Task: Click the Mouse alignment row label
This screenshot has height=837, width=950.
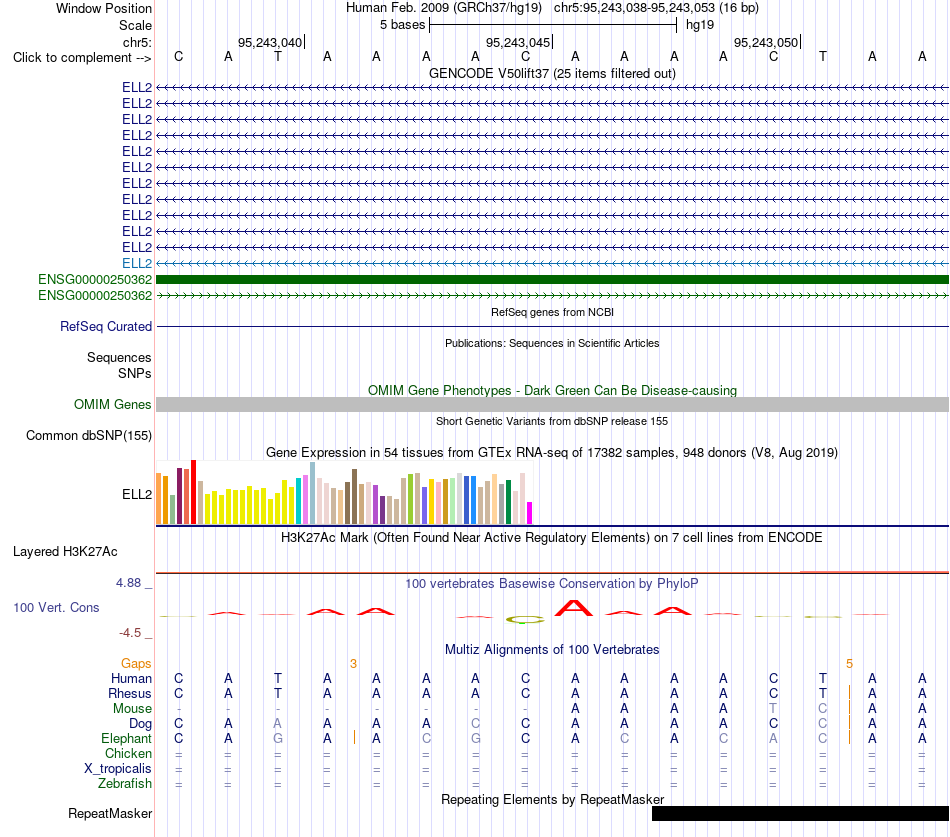Action: 132,709
